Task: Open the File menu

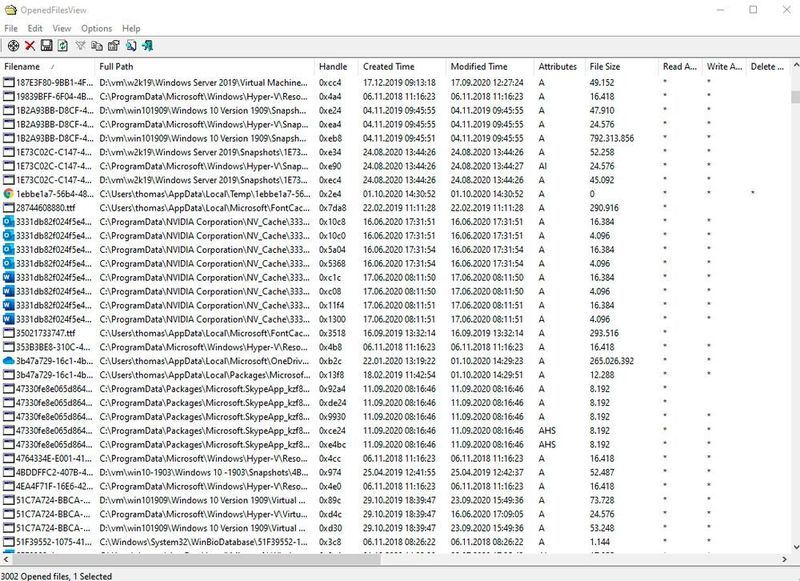Action: pos(11,29)
